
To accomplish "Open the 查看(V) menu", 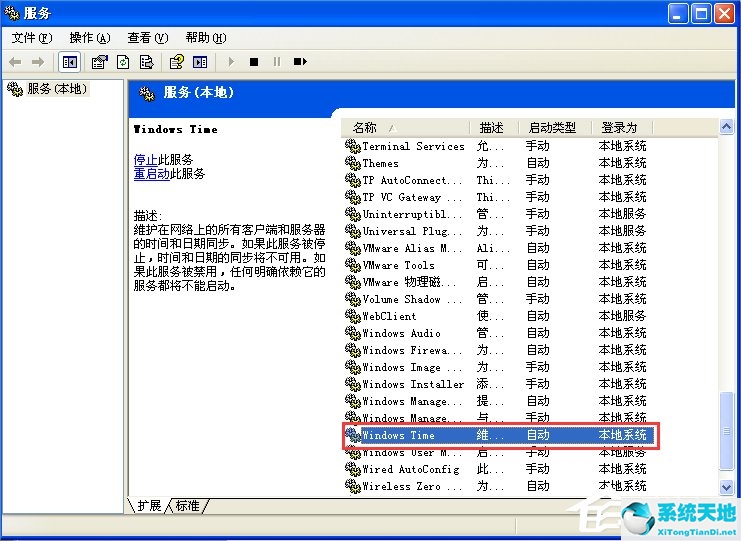I will (147, 38).
